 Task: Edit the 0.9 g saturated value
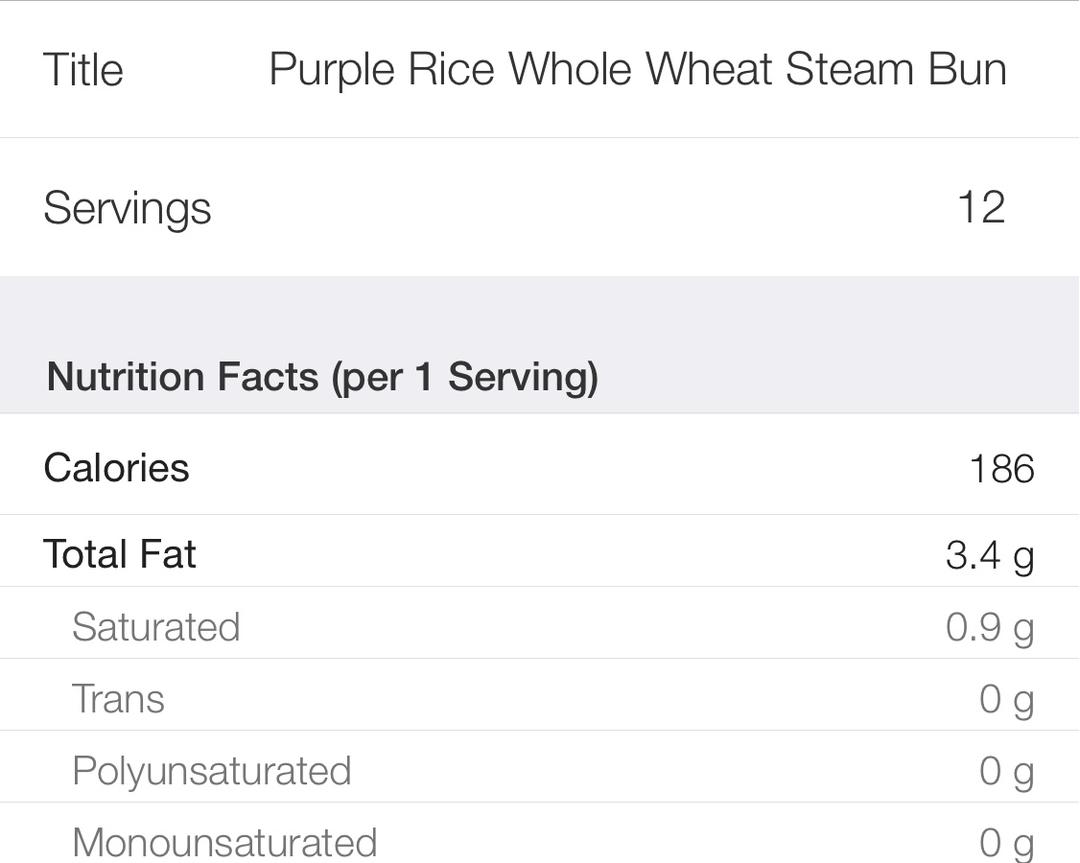click(x=989, y=627)
